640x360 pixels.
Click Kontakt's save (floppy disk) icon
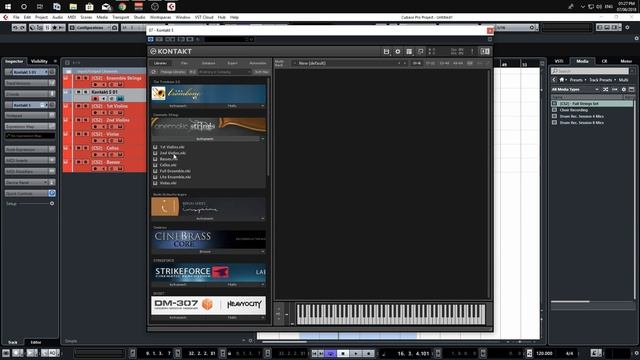tap(386, 51)
